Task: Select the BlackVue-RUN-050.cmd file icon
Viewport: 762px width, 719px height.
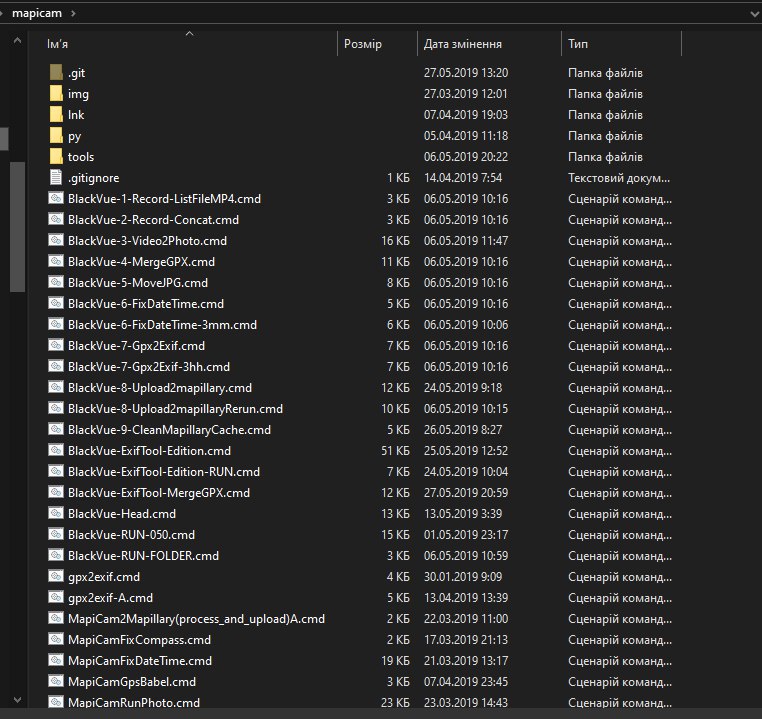Action: pyautogui.click(x=56, y=533)
